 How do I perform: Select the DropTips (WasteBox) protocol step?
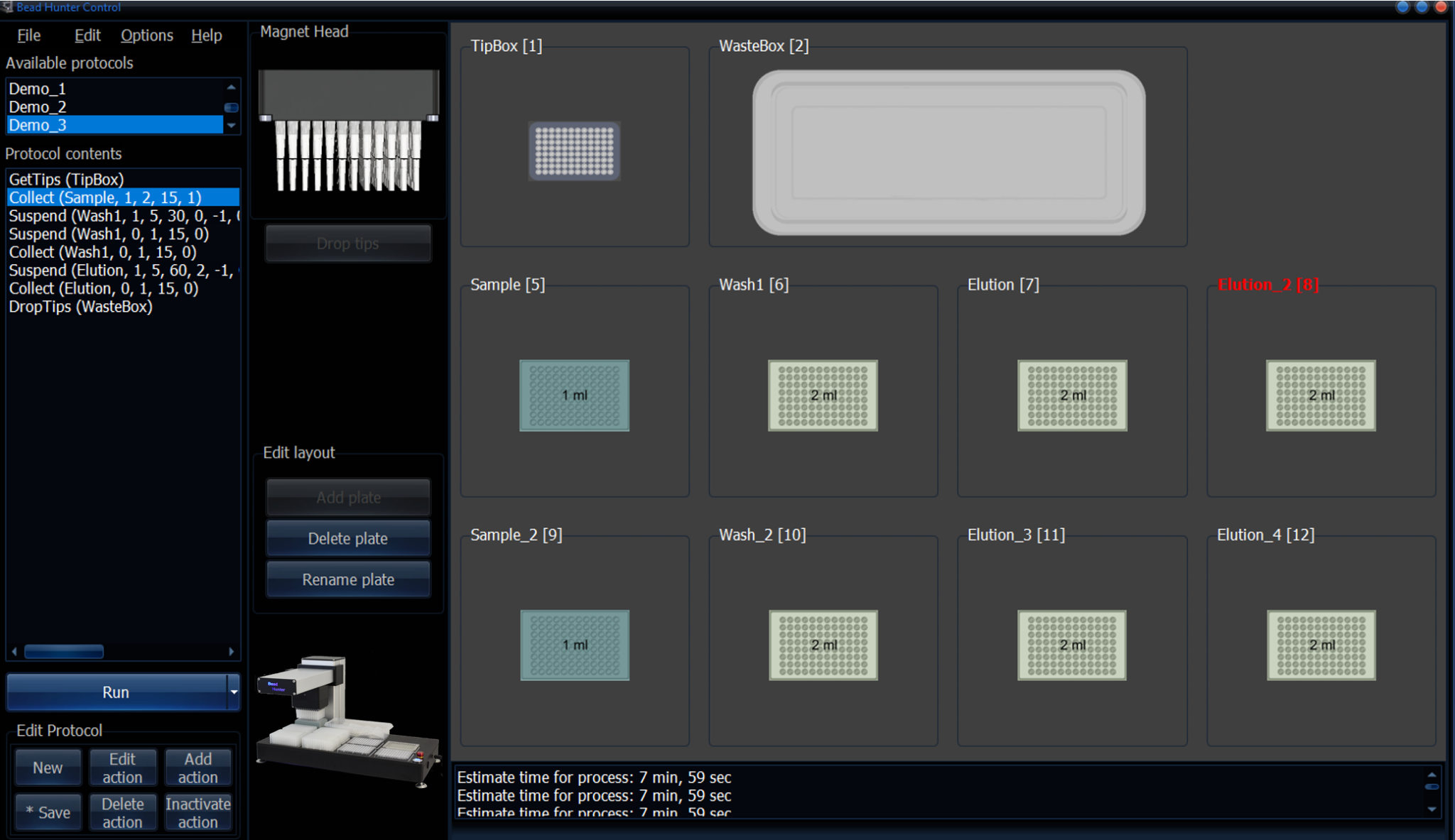80,307
